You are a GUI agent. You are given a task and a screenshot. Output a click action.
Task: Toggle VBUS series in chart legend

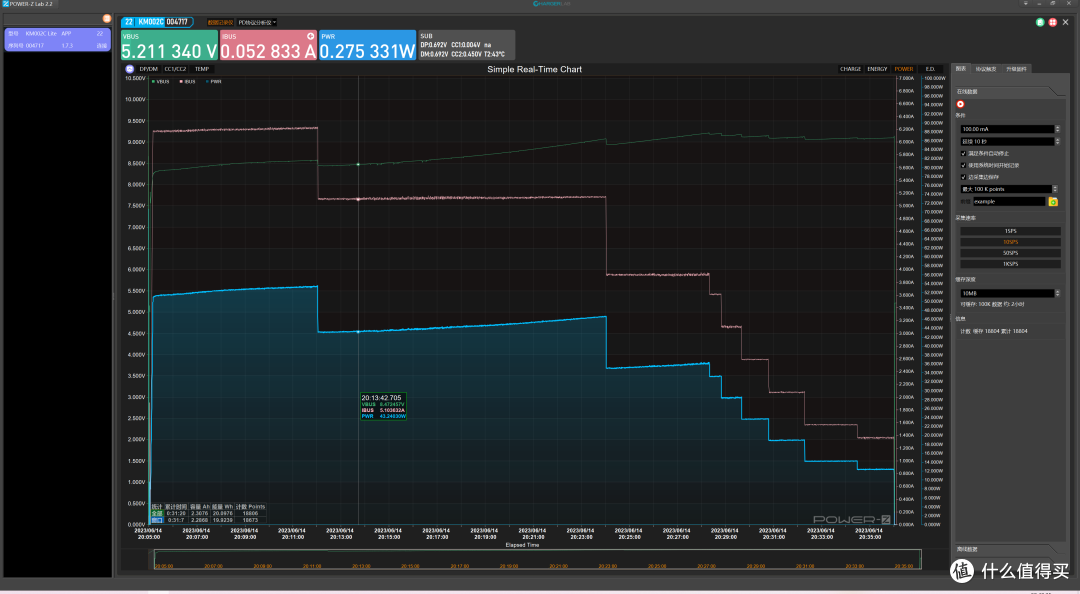point(160,81)
